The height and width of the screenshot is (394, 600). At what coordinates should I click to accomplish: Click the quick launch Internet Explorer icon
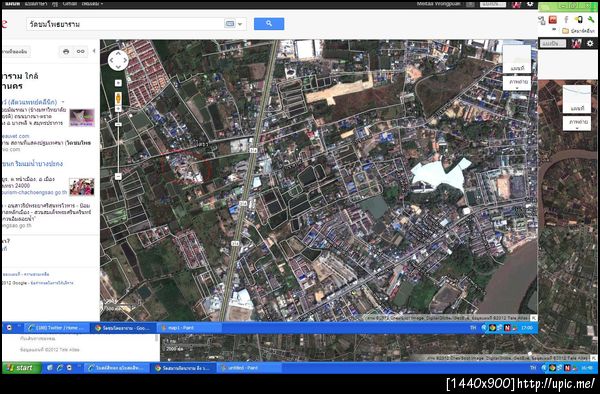[59, 368]
